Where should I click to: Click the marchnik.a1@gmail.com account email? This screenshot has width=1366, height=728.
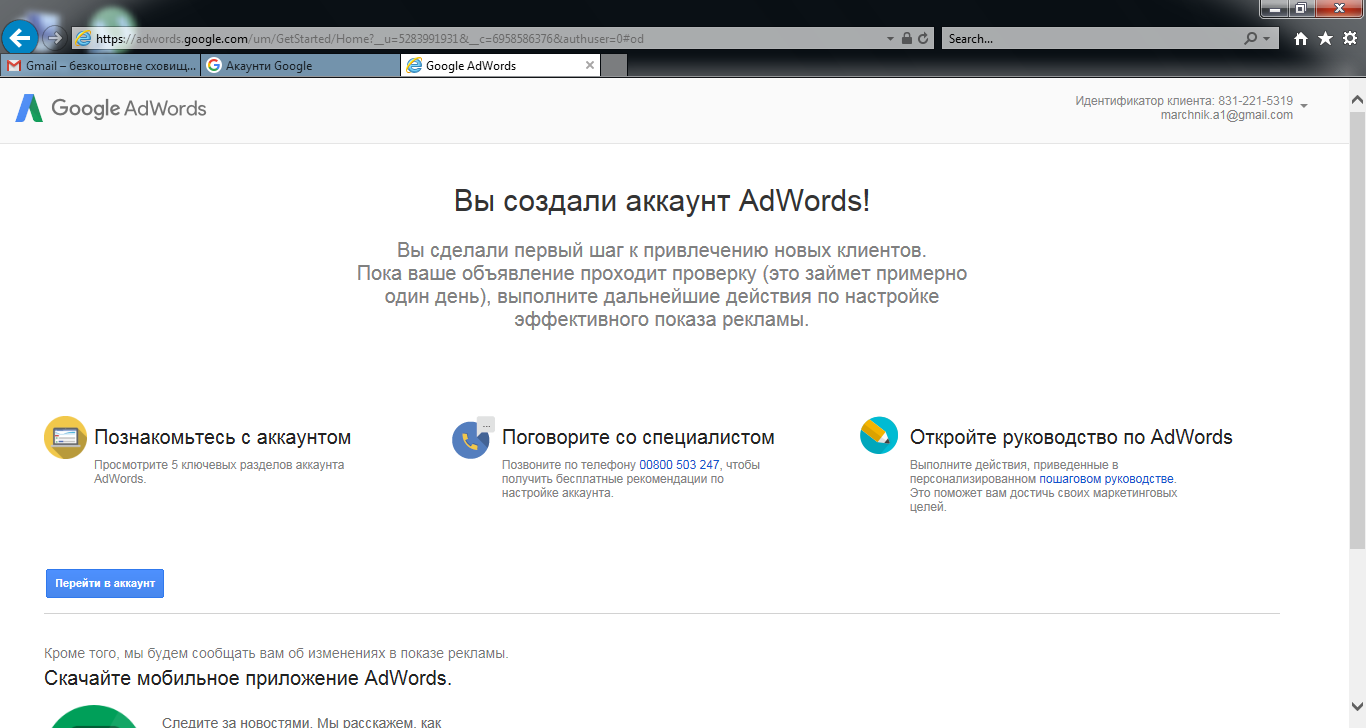pos(1226,115)
